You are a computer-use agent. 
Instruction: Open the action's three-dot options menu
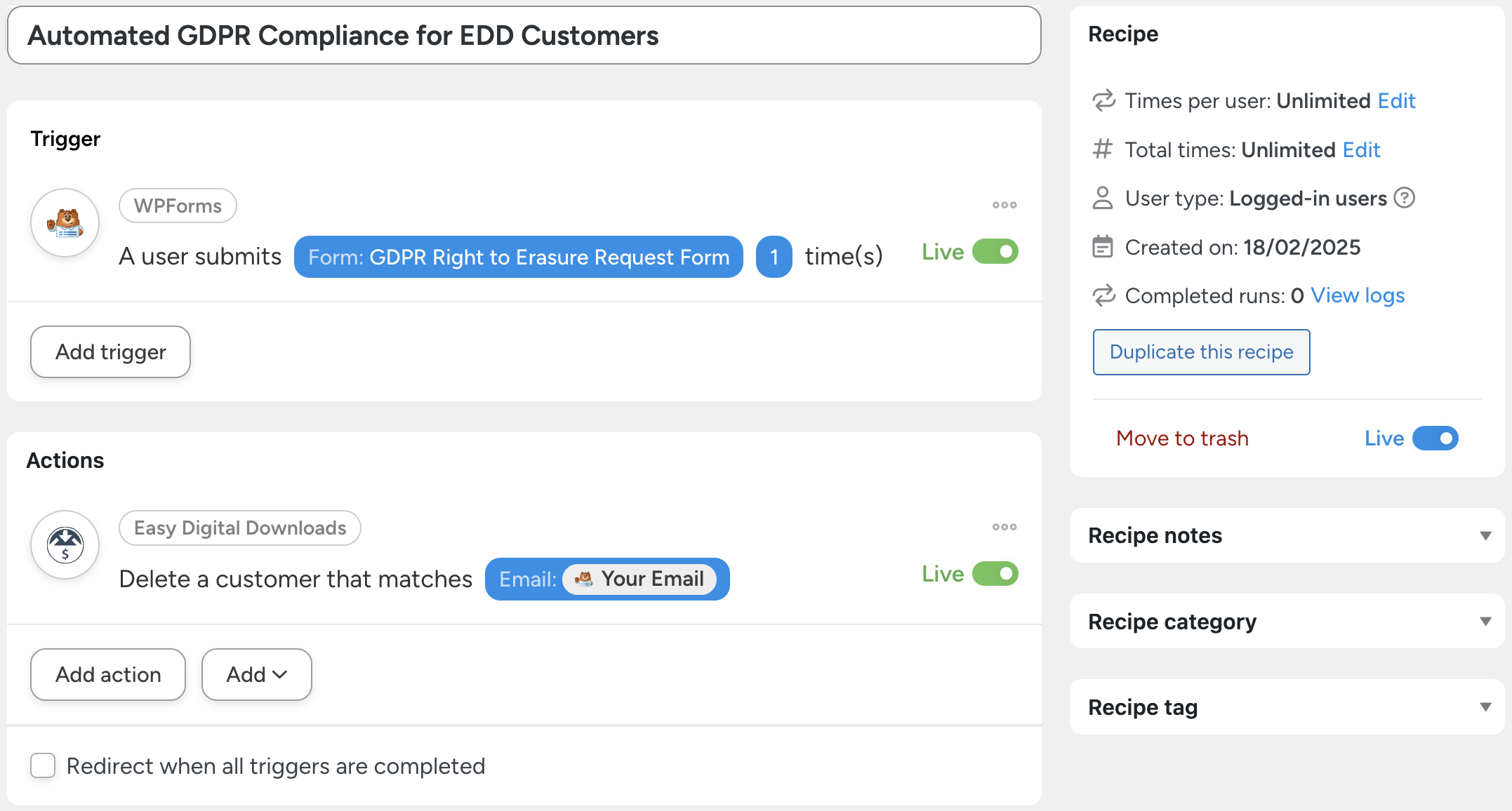pos(1004,527)
